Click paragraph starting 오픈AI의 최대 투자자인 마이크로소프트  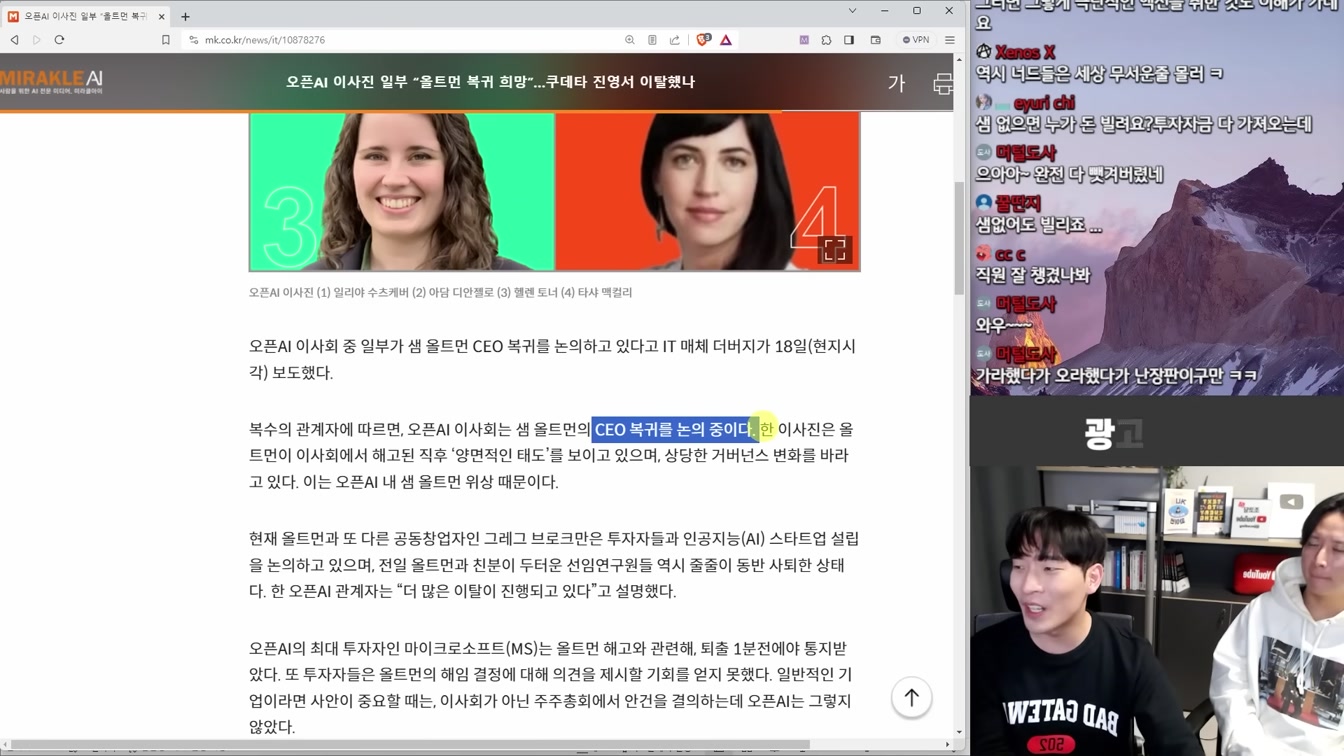[x=550, y=687]
